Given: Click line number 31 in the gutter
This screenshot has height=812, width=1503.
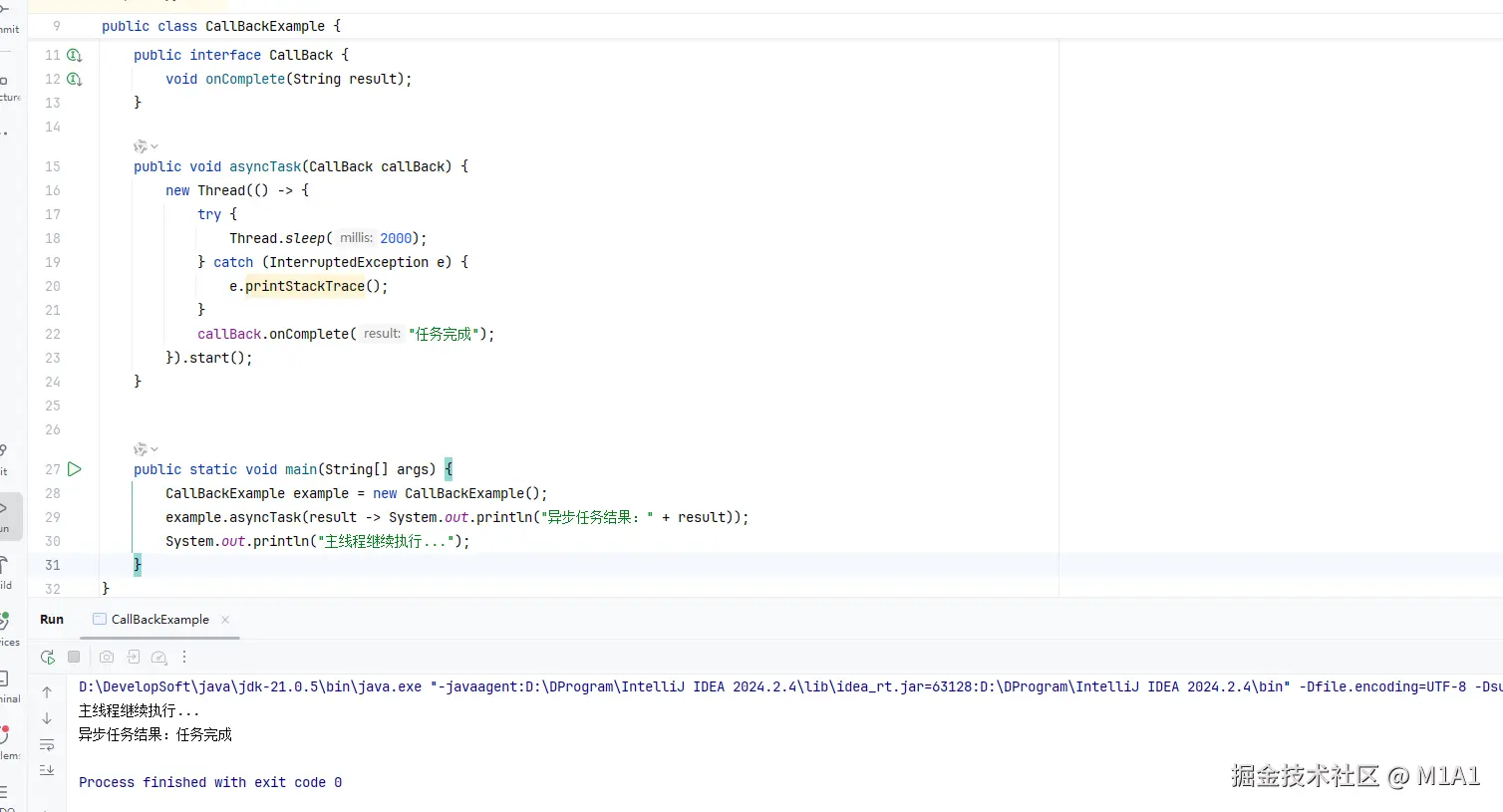Looking at the screenshot, I should click(x=52, y=565).
